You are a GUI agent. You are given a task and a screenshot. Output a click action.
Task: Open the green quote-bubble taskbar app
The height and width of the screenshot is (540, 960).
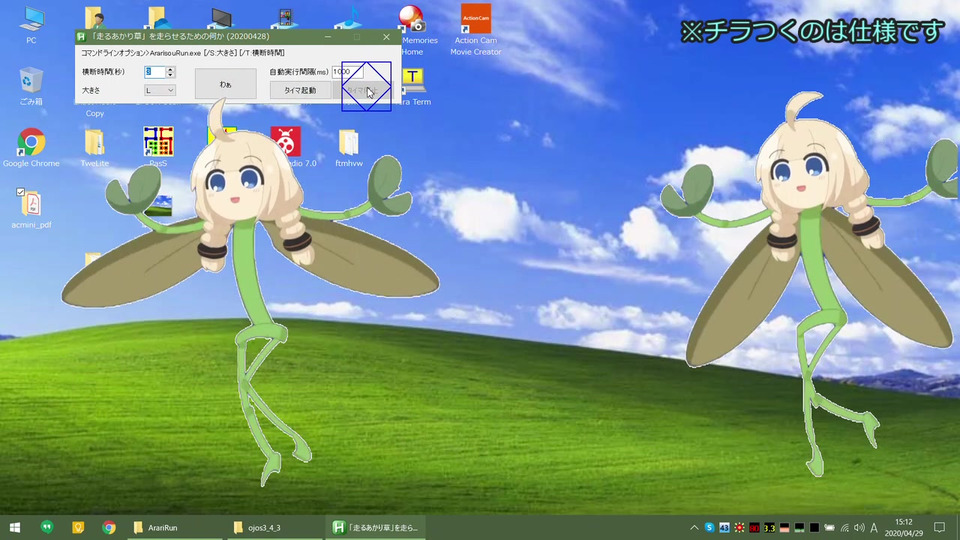point(47,527)
